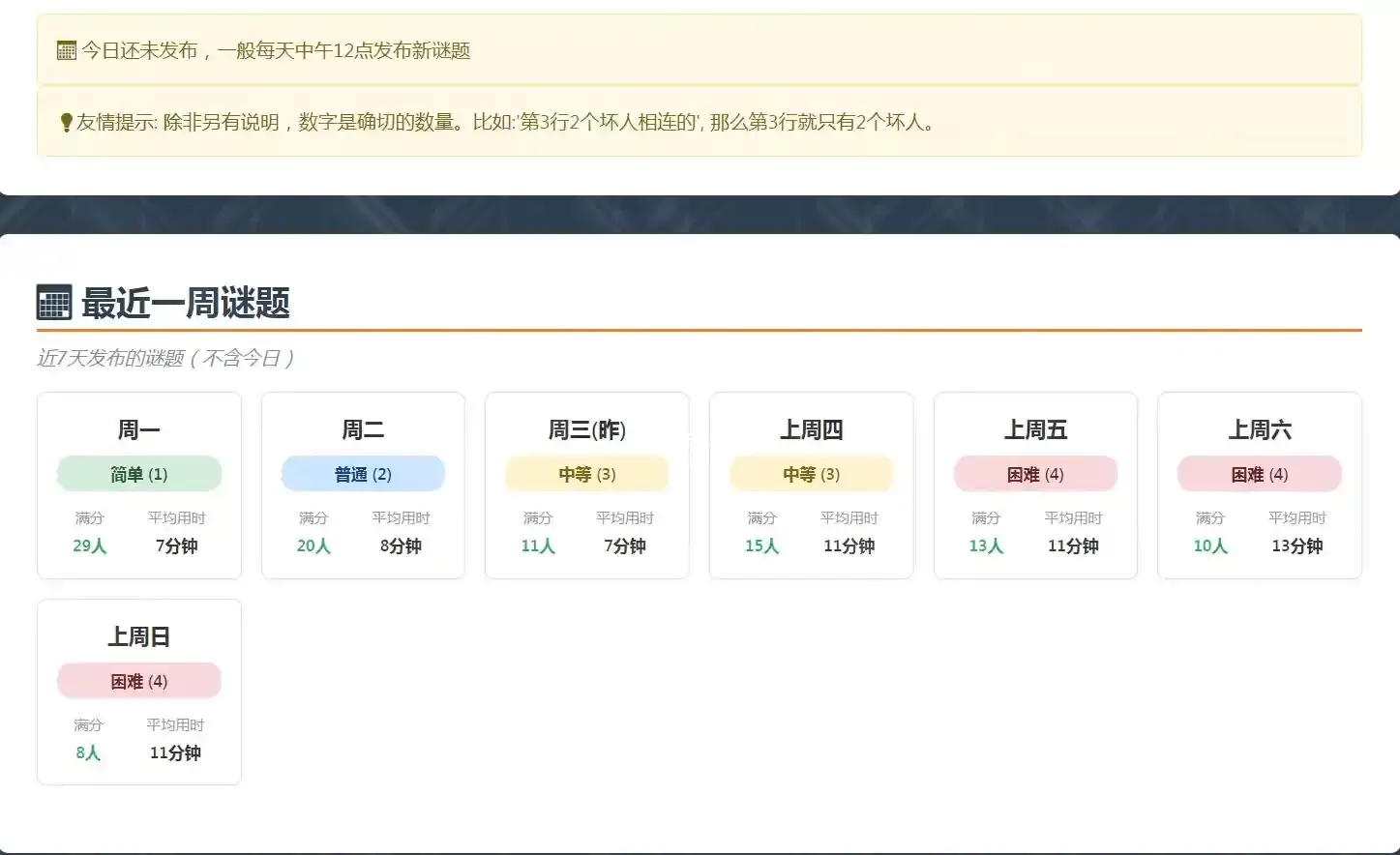Click the 困难 (4) badge under 上周六
Viewport: 1400px width, 855px height.
click(x=1260, y=474)
